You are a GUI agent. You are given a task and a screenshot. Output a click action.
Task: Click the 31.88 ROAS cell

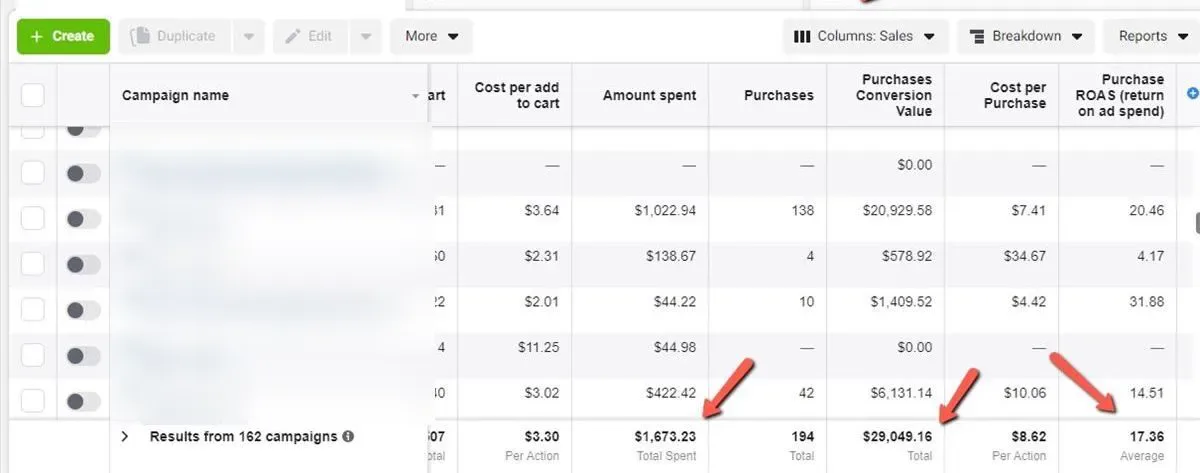click(x=1145, y=302)
